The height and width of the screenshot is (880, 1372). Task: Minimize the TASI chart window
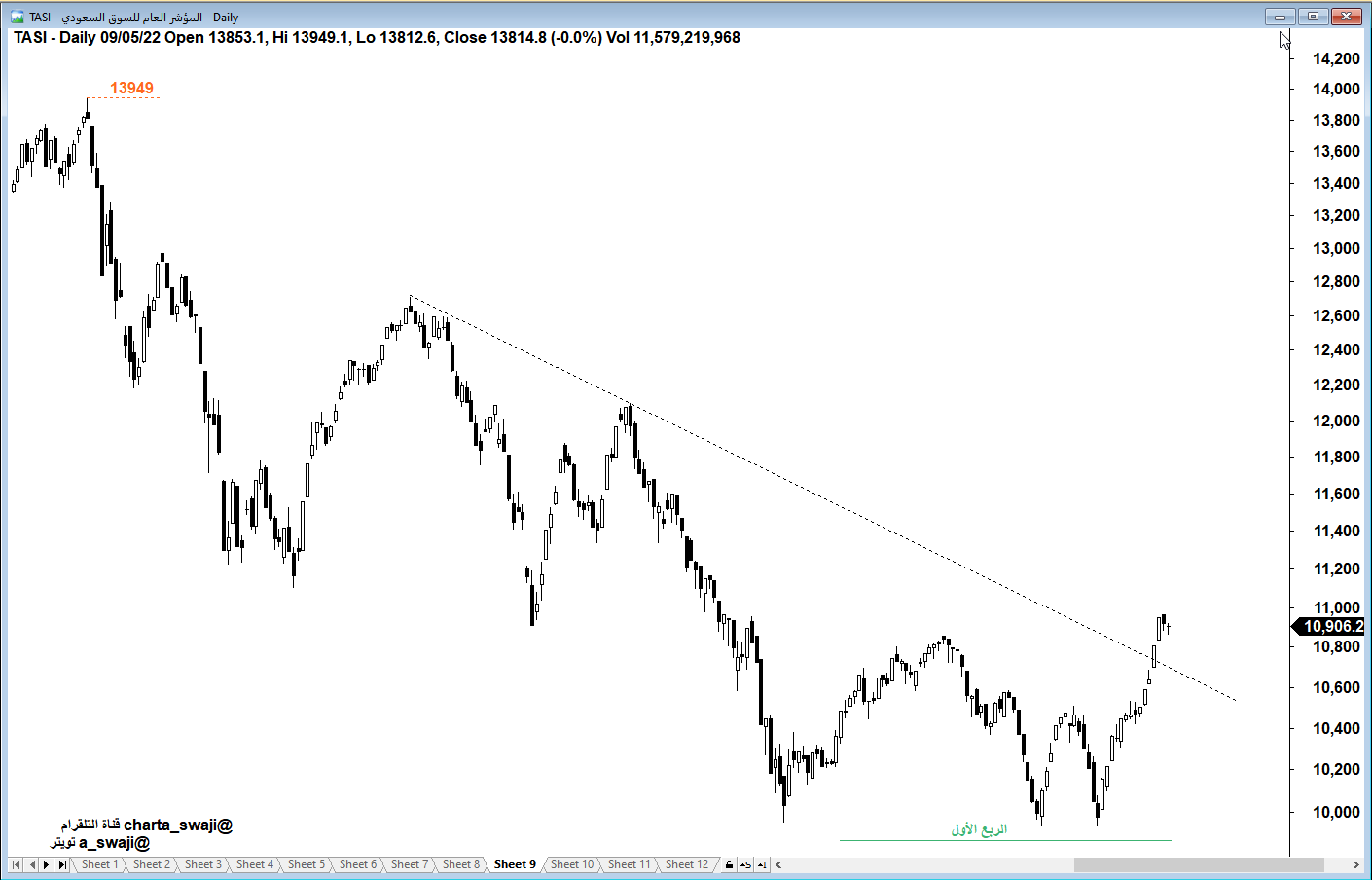click(x=1280, y=17)
